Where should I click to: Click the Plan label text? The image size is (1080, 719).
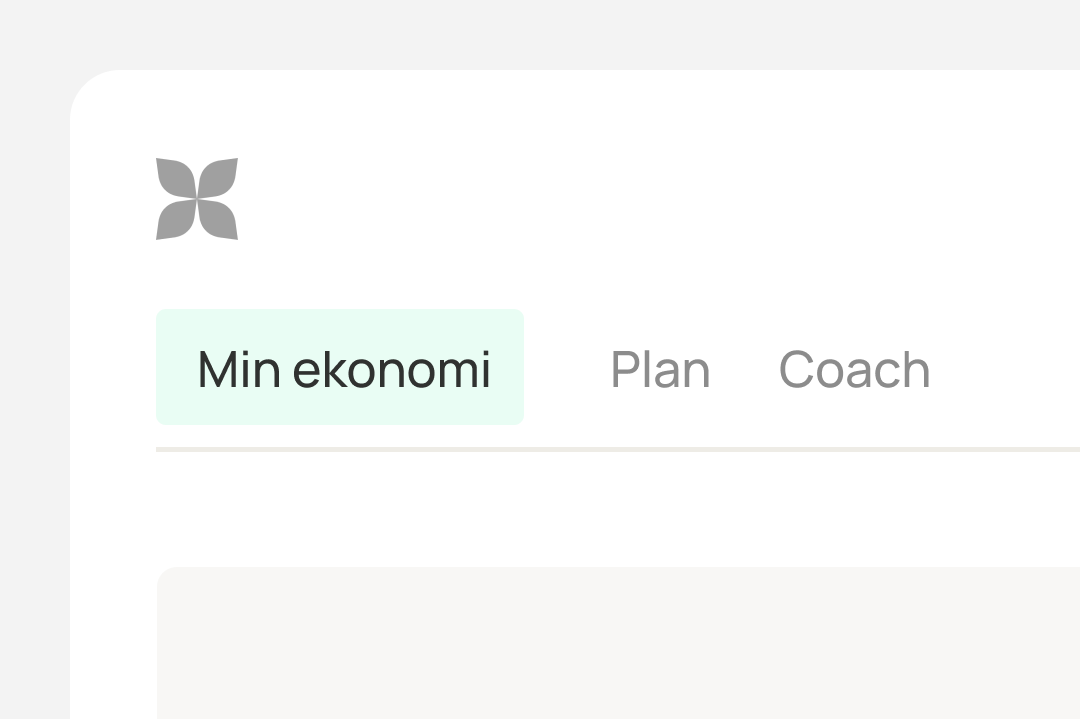pos(660,370)
